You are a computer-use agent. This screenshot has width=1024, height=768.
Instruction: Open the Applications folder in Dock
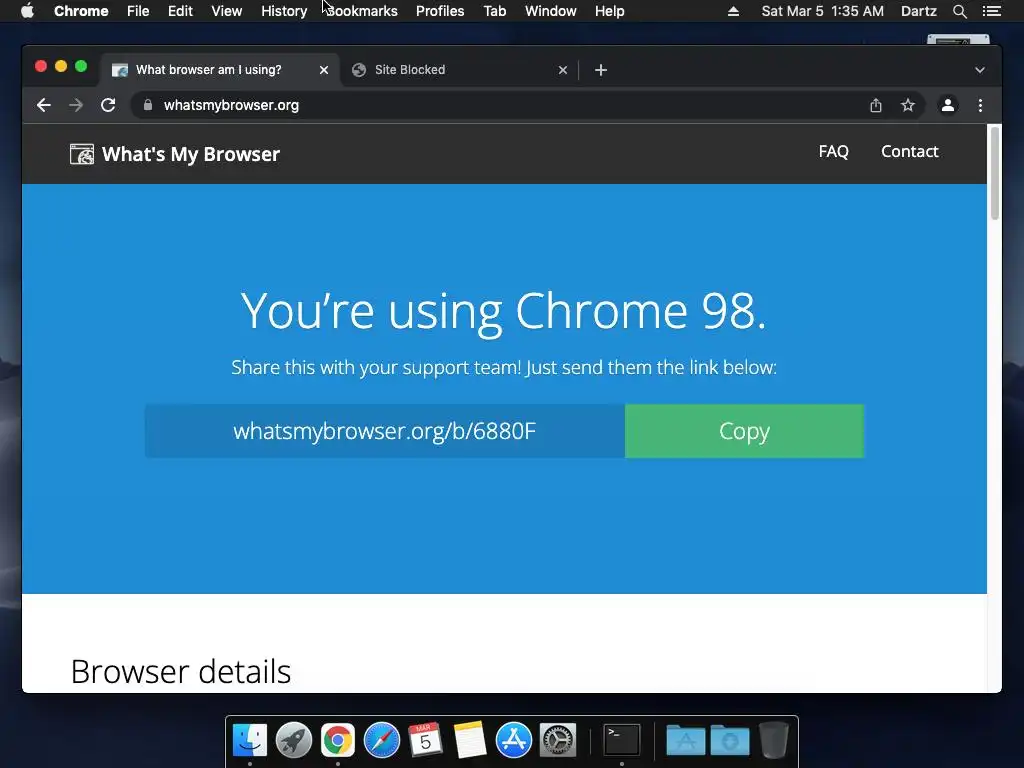685,740
